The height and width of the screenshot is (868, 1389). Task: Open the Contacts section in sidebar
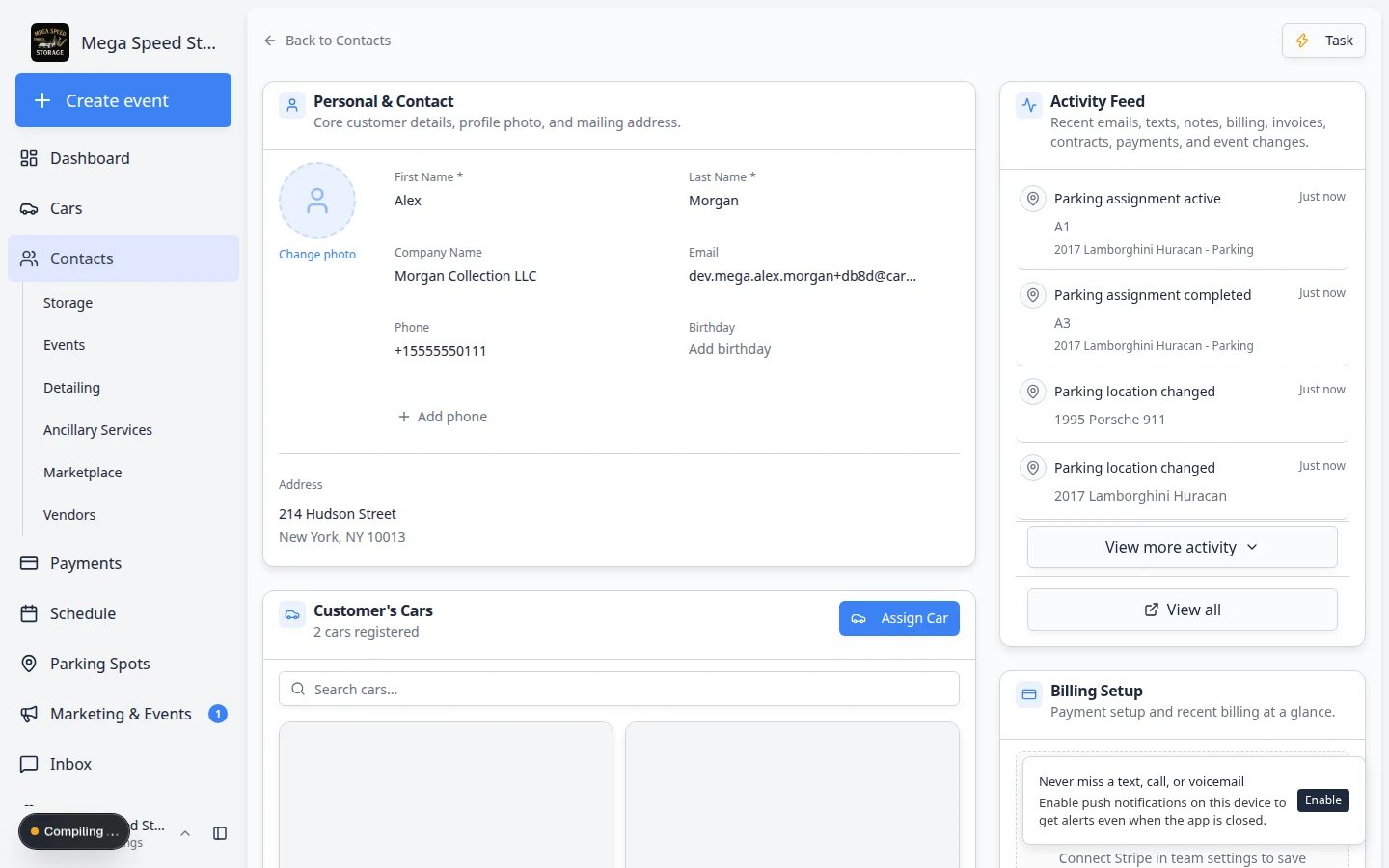123,258
